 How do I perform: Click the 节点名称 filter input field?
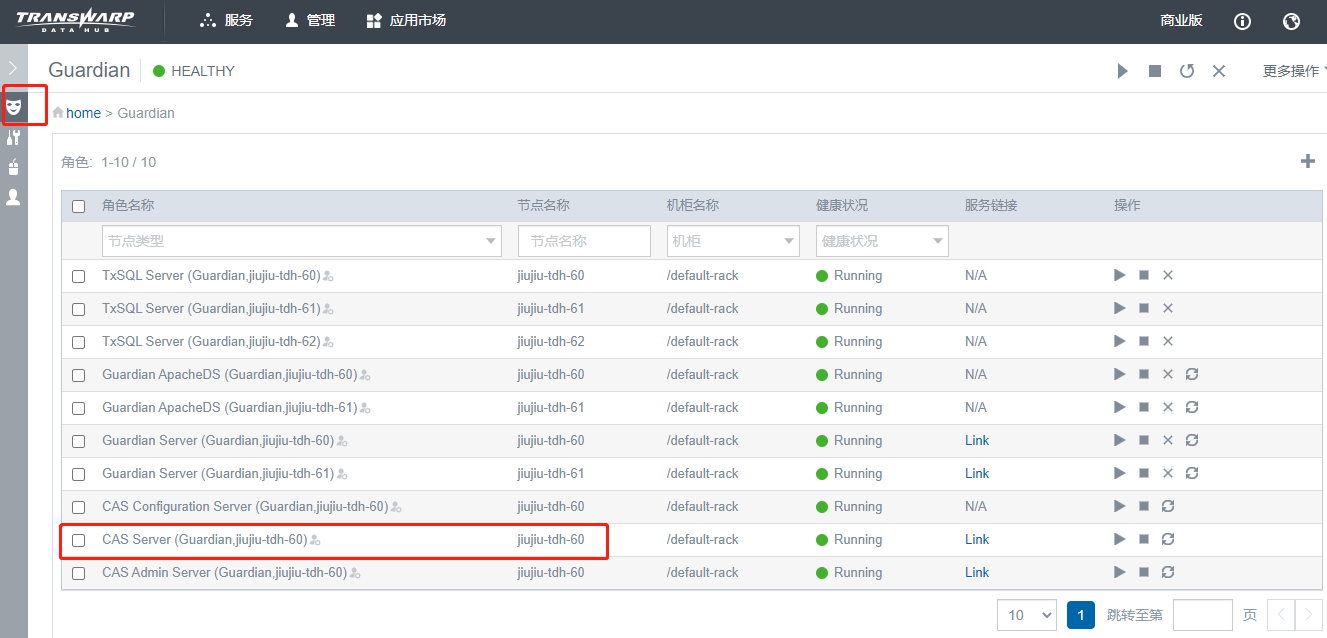pyautogui.click(x=584, y=241)
